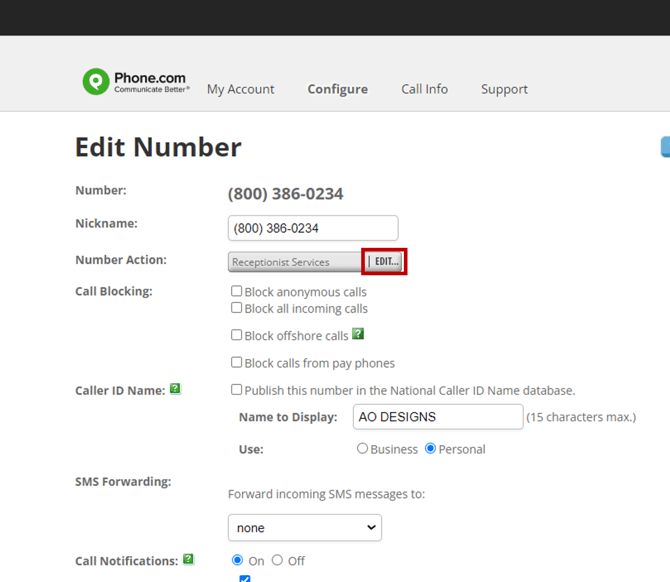Screen dimensions: 670x582
Task: Enable Block all incoming calls checkbox
Action: pos(236,308)
